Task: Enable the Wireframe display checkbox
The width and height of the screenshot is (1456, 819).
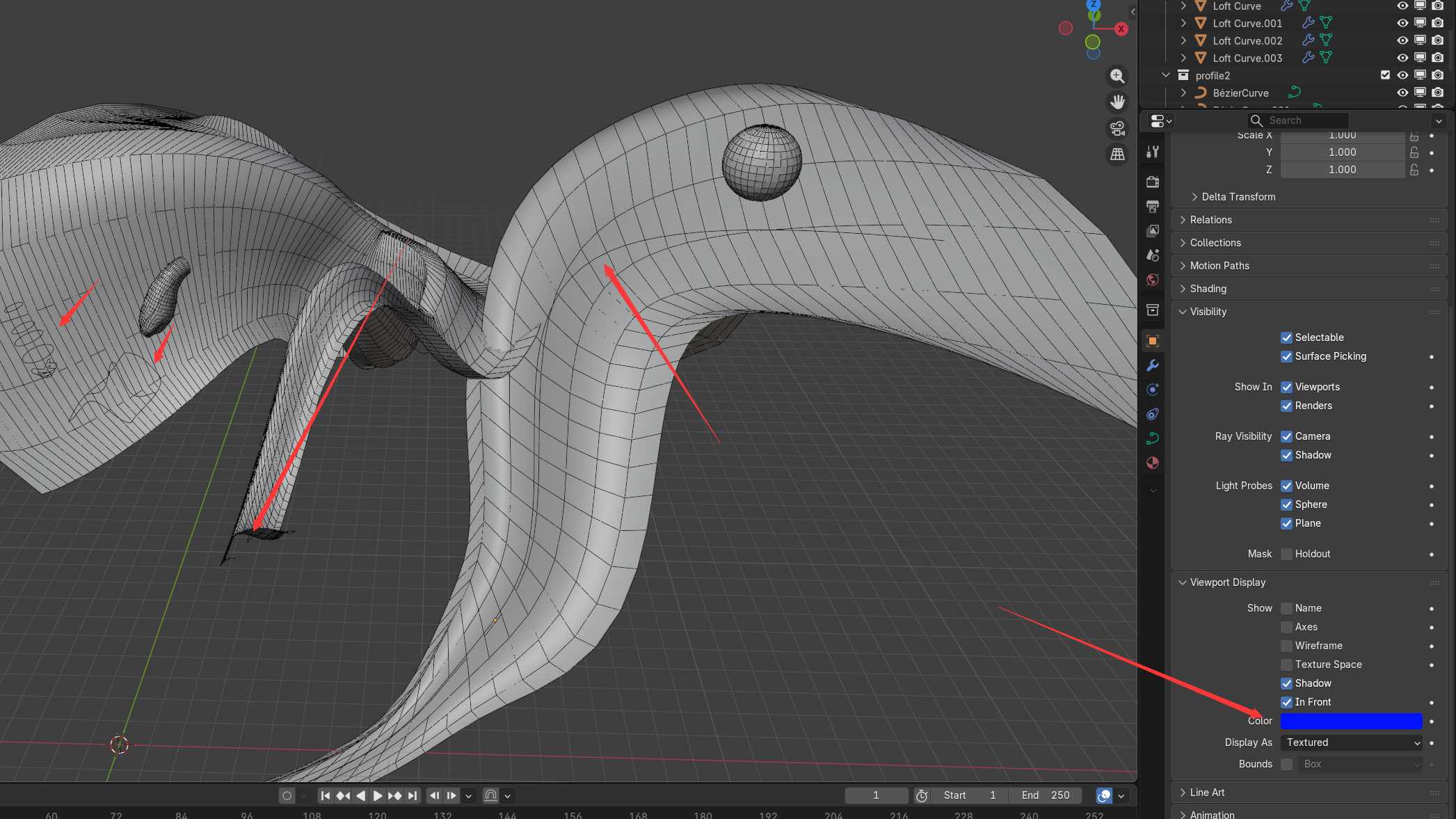Action: pyautogui.click(x=1286, y=646)
